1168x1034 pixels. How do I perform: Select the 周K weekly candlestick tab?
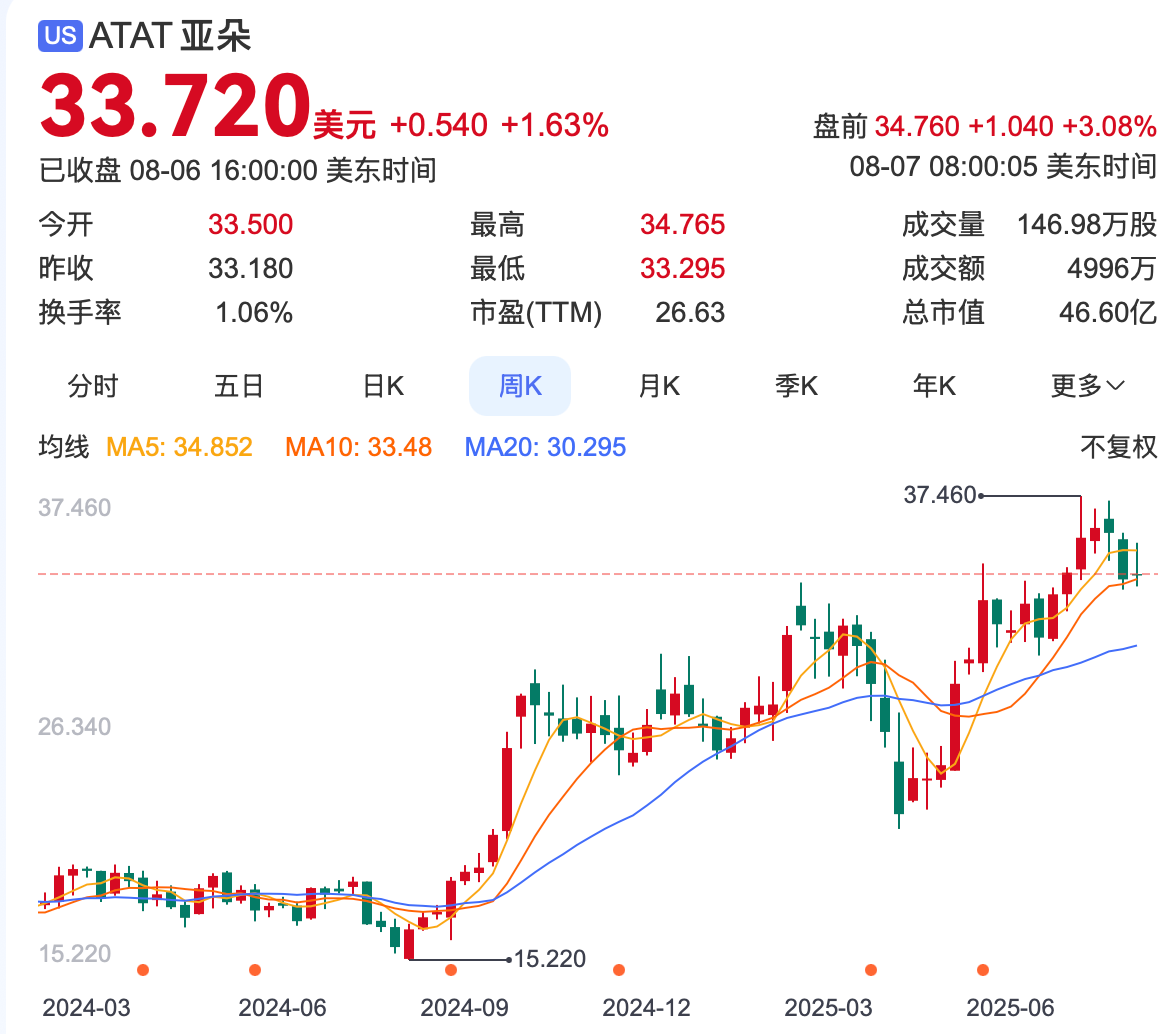pyautogui.click(x=520, y=386)
